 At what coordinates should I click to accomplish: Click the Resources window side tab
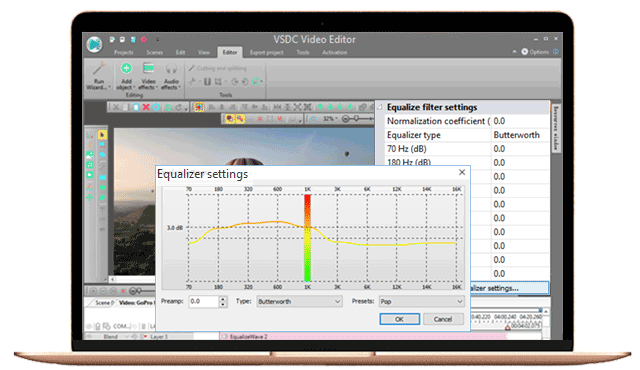click(x=555, y=128)
